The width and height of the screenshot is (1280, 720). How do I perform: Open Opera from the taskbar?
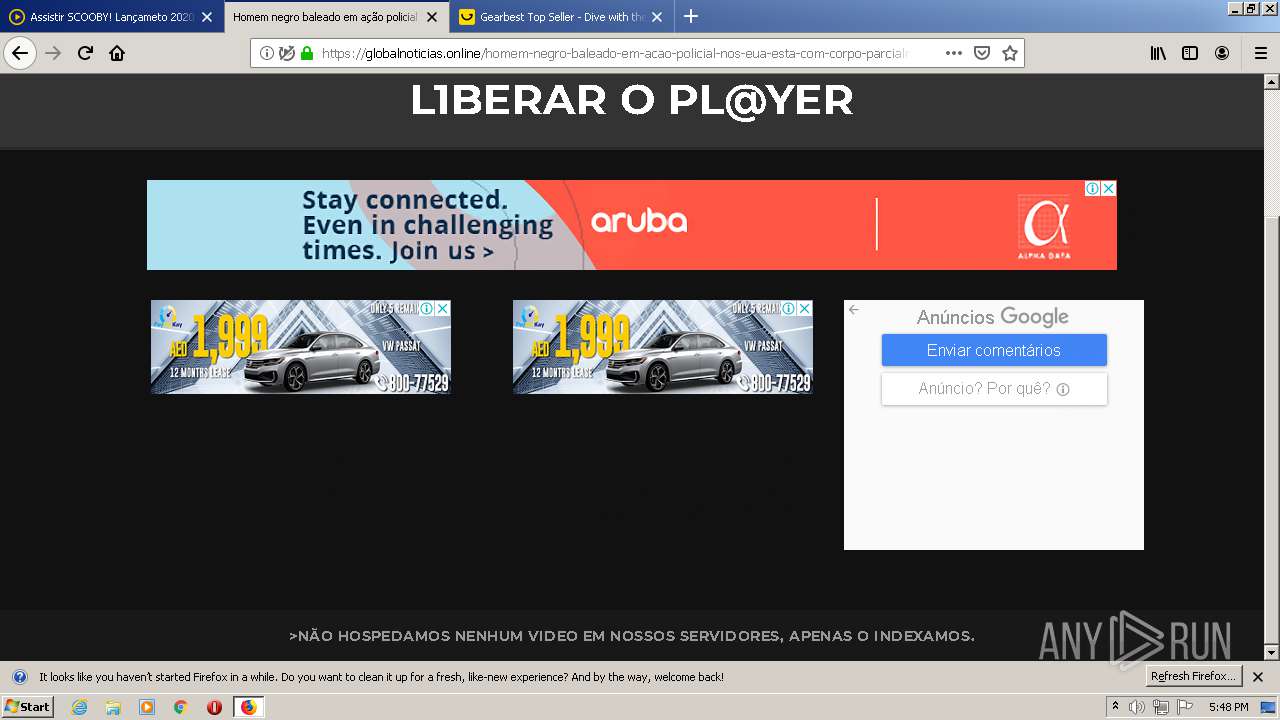pyautogui.click(x=214, y=707)
